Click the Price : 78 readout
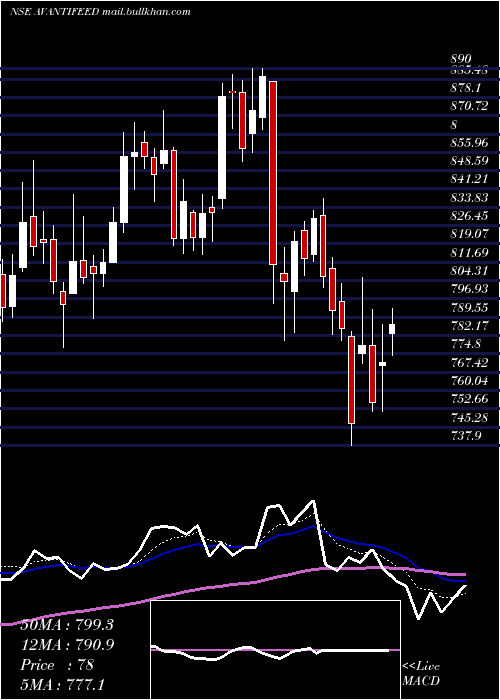 point(57,664)
